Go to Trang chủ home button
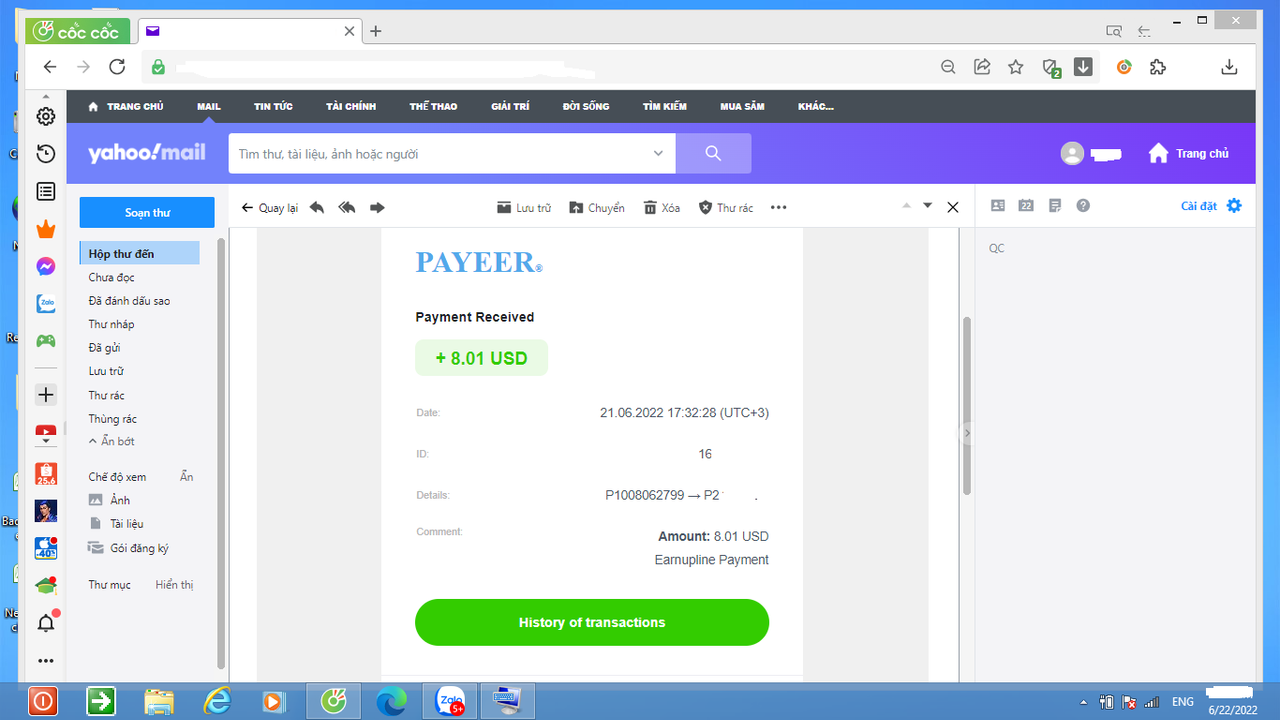Screen dimensions: 1280x720 tap(1188, 153)
